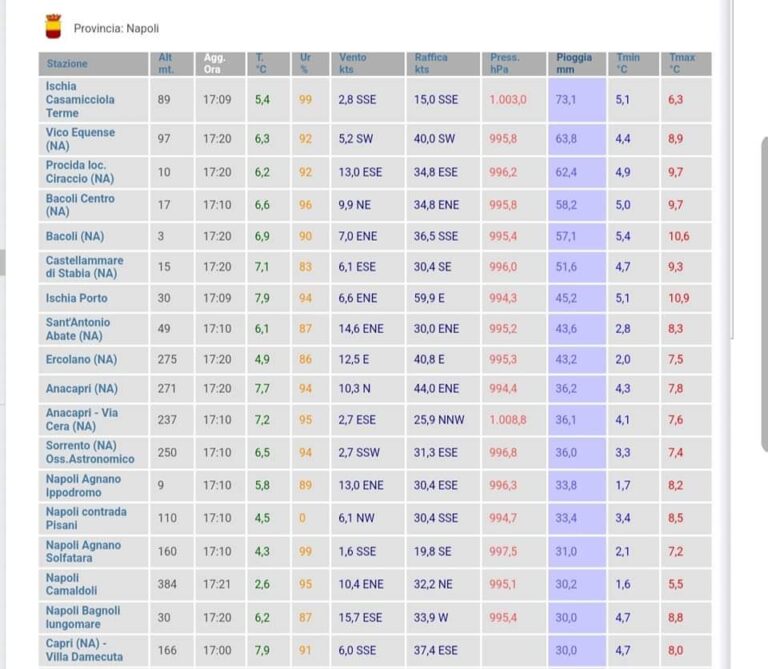
Task: Open the Napoli Camaldoli station
Action: tap(74, 584)
